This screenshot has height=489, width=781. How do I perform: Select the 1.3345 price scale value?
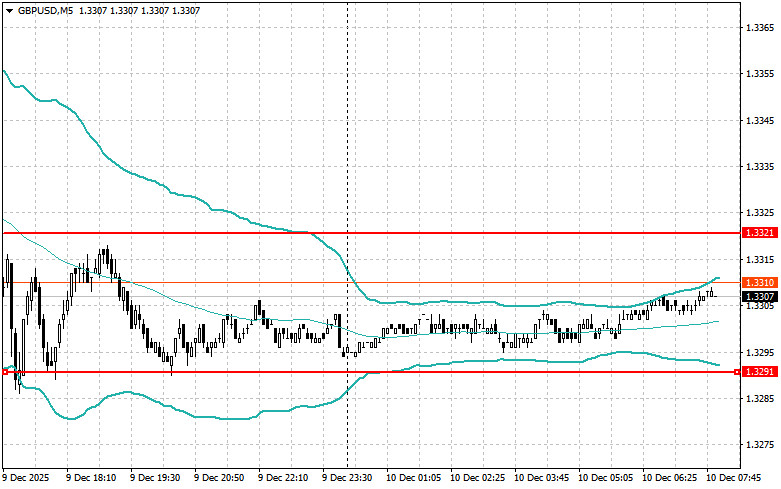click(x=760, y=121)
